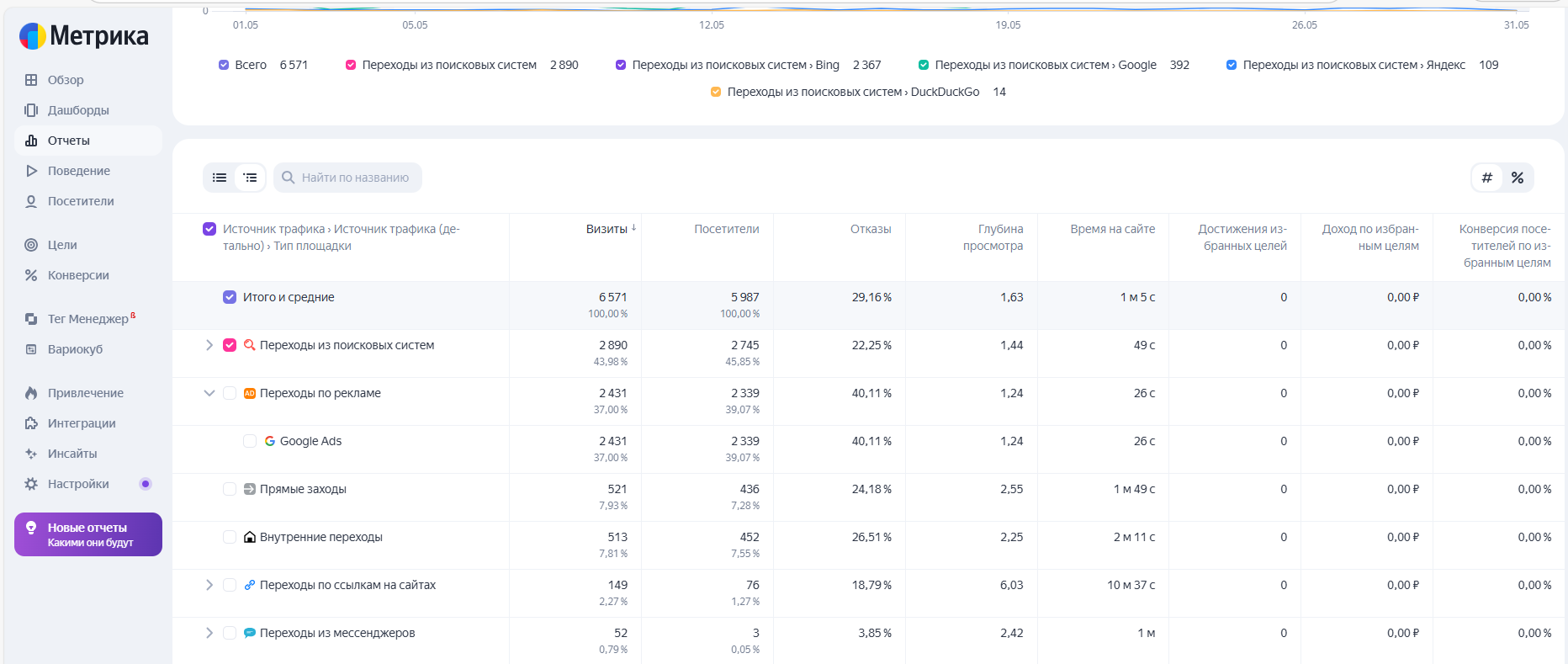This screenshot has width=1568, height=664.
Task: Toggle the Итого и средние checkbox
Action: (x=230, y=297)
